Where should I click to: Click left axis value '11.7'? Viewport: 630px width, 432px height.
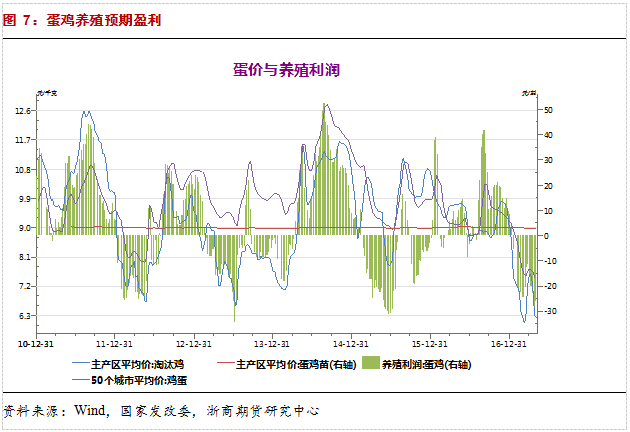pyautogui.click(x=23, y=140)
